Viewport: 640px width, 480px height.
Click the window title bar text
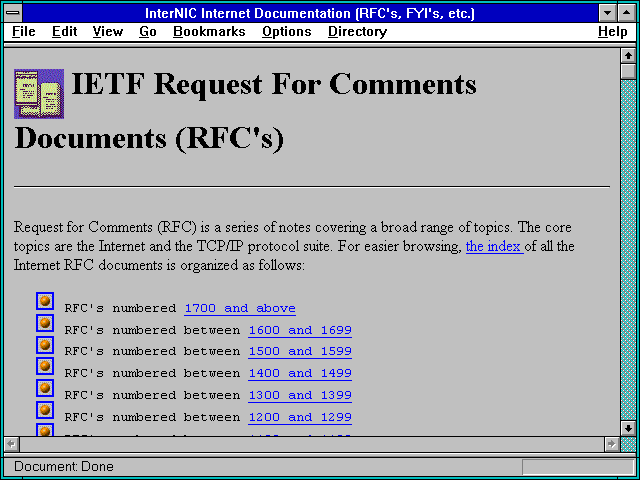[x=310, y=13]
